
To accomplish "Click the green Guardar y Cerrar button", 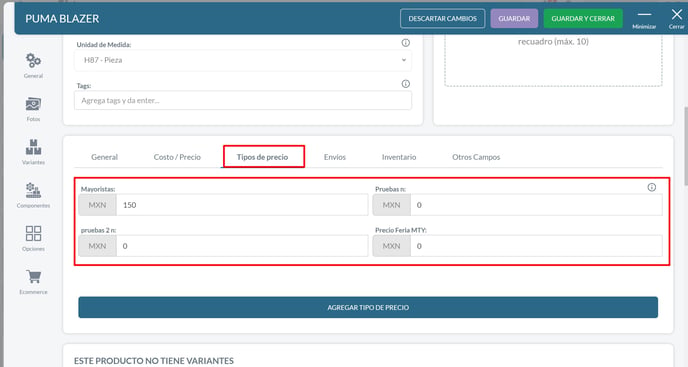I will 583,18.
